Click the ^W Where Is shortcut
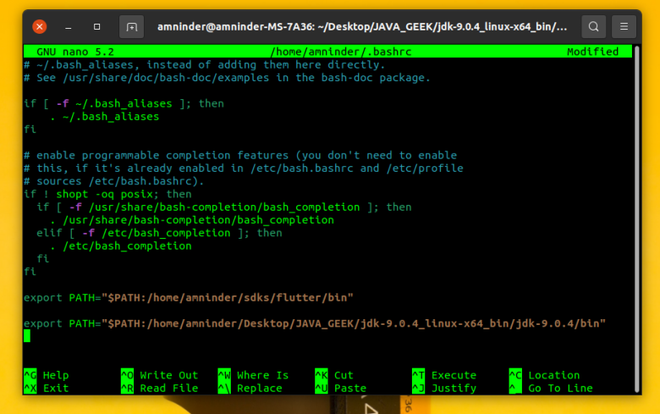Screen dimensions: 660x414 (253, 375)
